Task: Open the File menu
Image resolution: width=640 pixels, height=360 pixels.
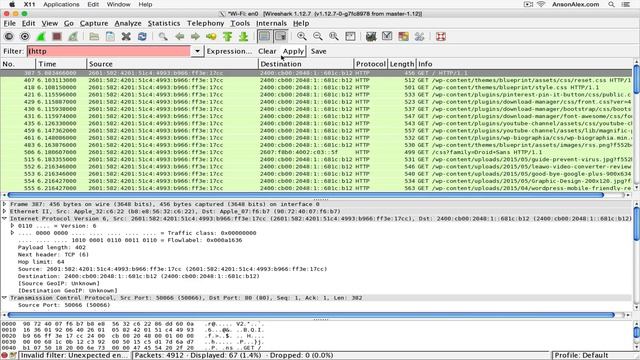Action: (9, 23)
